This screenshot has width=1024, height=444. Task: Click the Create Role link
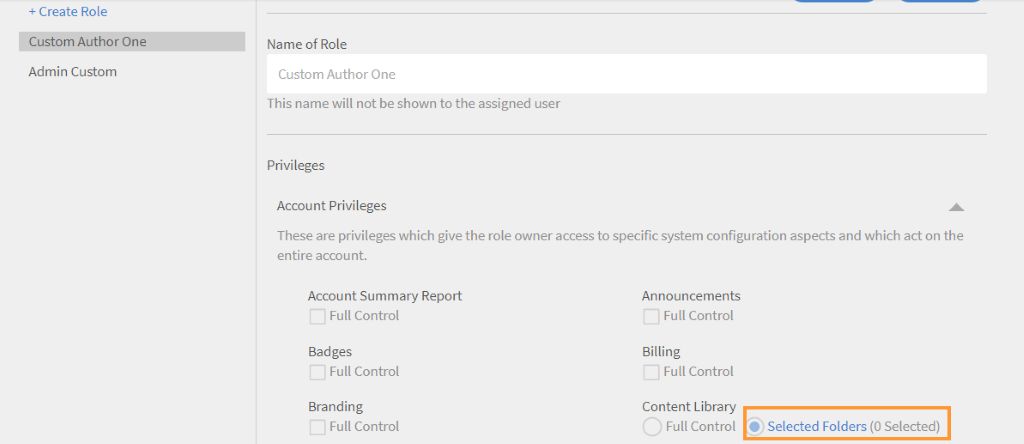coord(68,12)
